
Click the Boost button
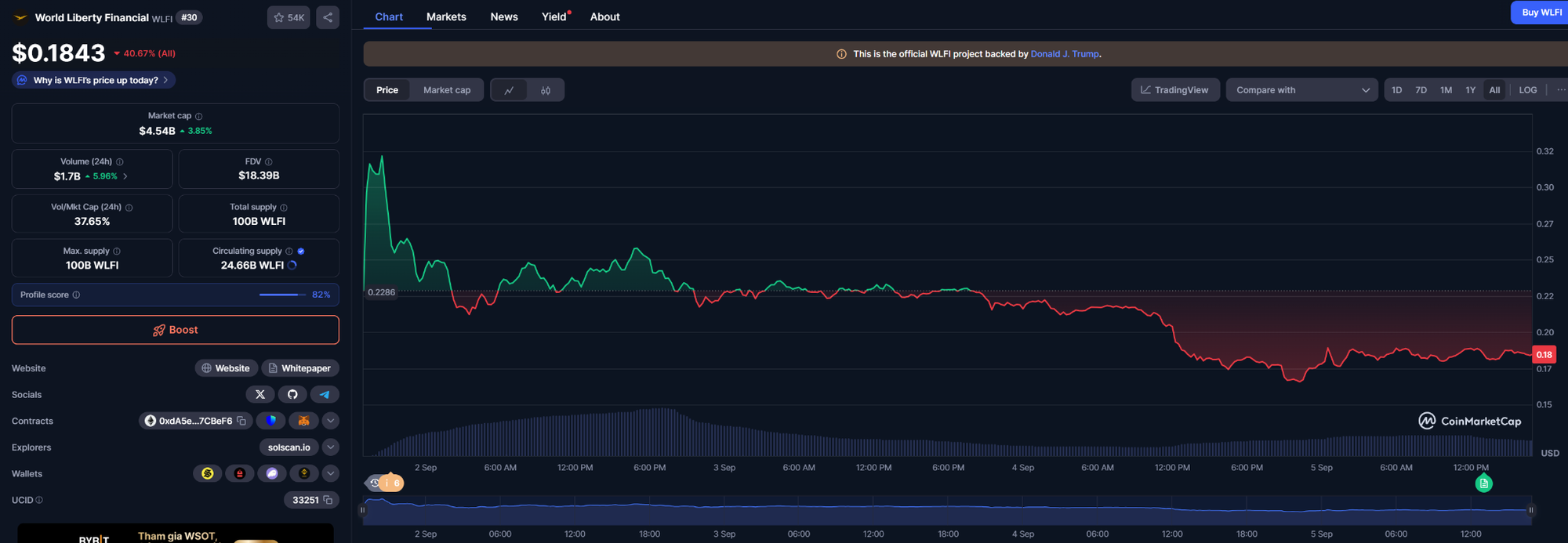click(176, 330)
